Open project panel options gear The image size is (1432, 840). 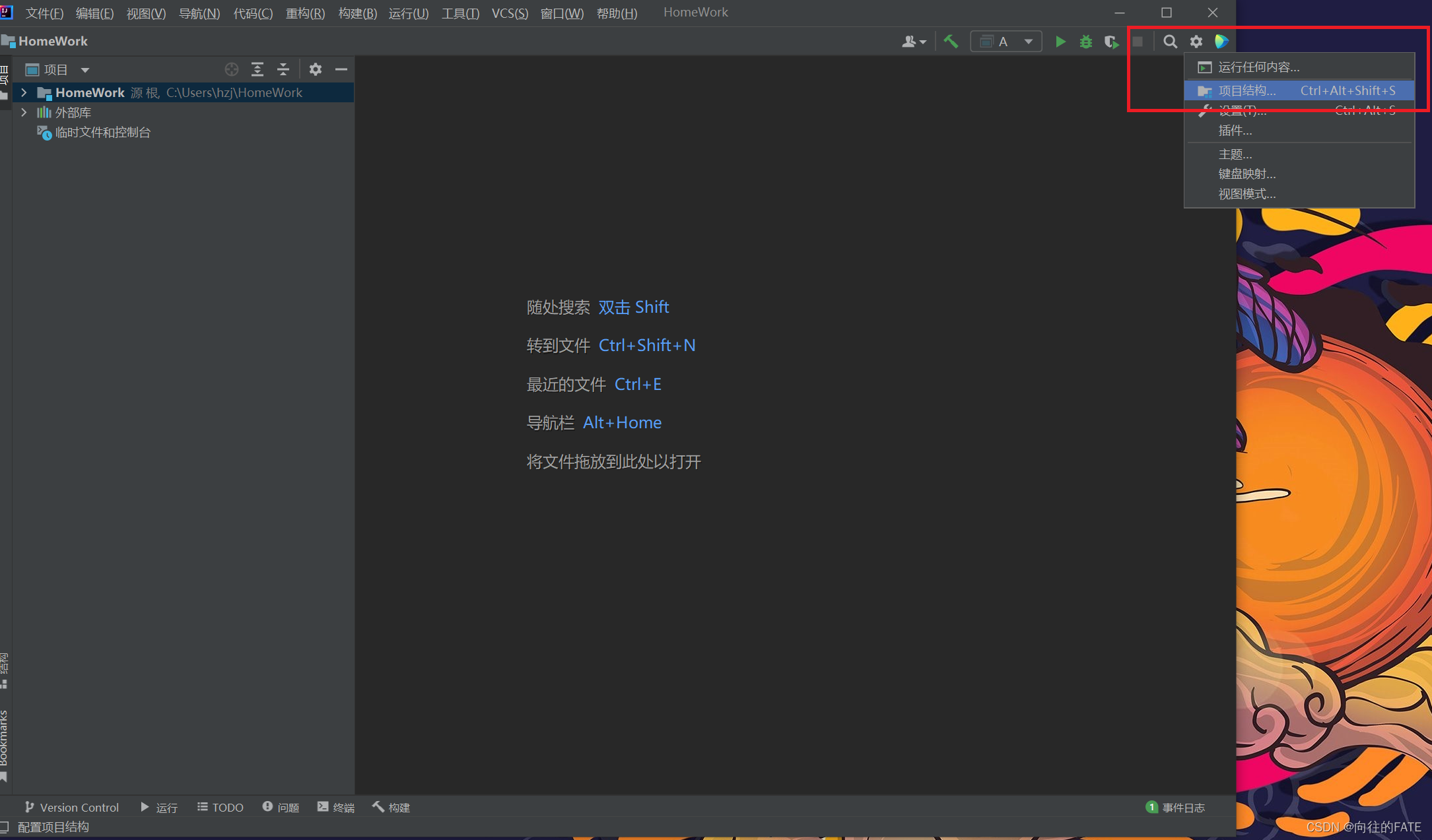tap(316, 69)
